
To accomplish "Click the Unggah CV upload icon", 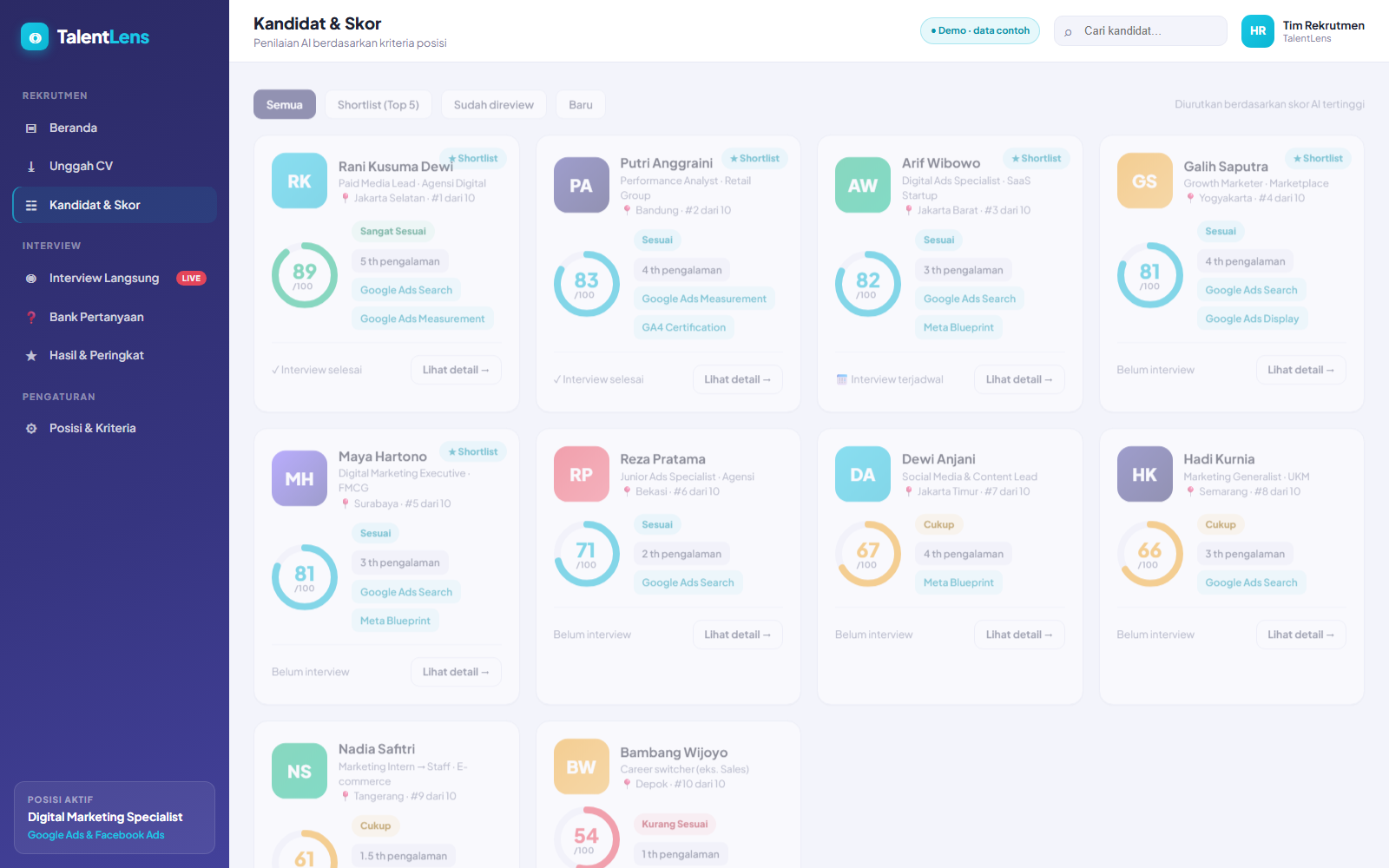I will [x=31, y=166].
